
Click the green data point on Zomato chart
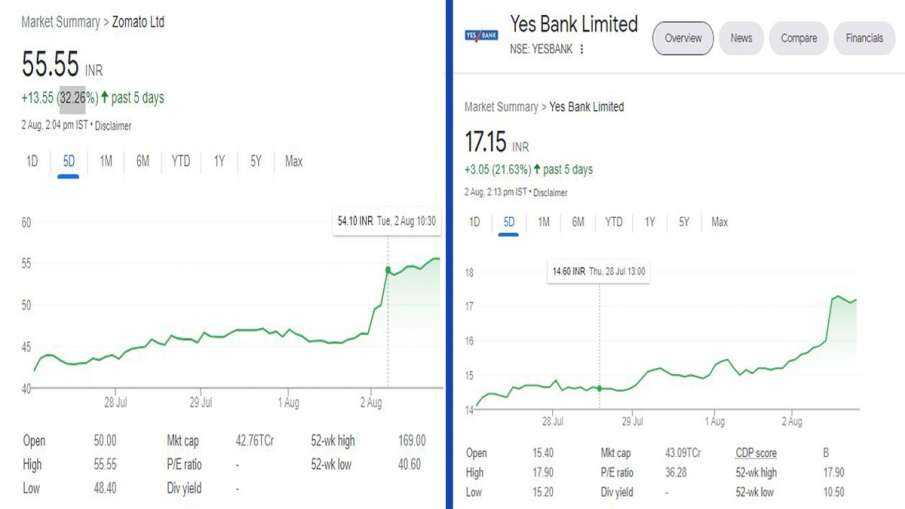coord(388,270)
